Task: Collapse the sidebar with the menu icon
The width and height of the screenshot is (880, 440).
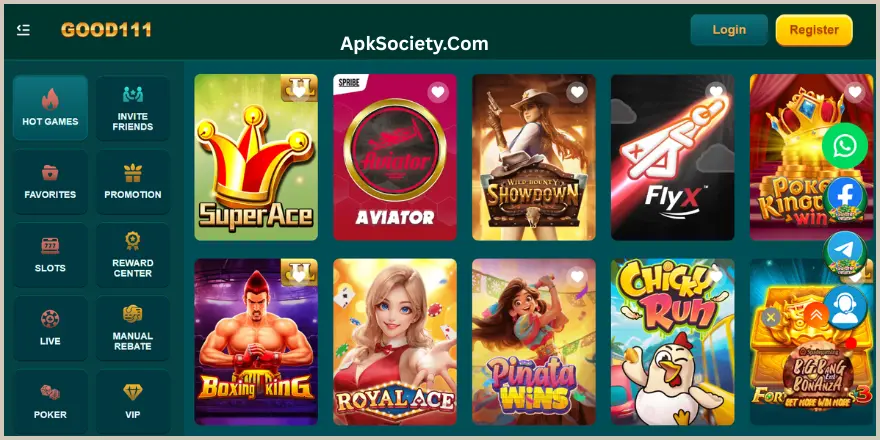Action: pyautogui.click(x=23, y=30)
